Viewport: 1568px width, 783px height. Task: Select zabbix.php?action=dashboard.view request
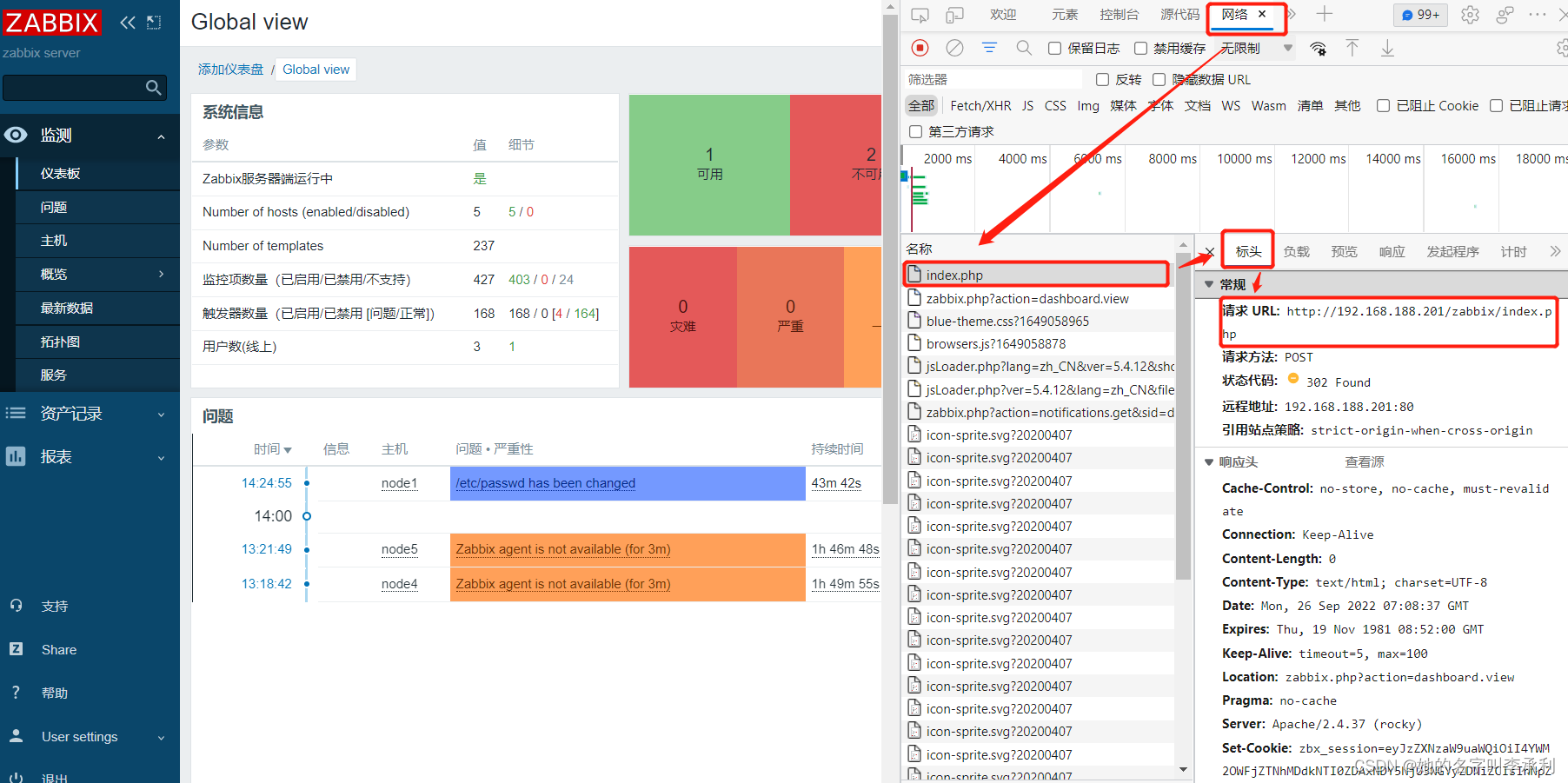tap(1039, 298)
